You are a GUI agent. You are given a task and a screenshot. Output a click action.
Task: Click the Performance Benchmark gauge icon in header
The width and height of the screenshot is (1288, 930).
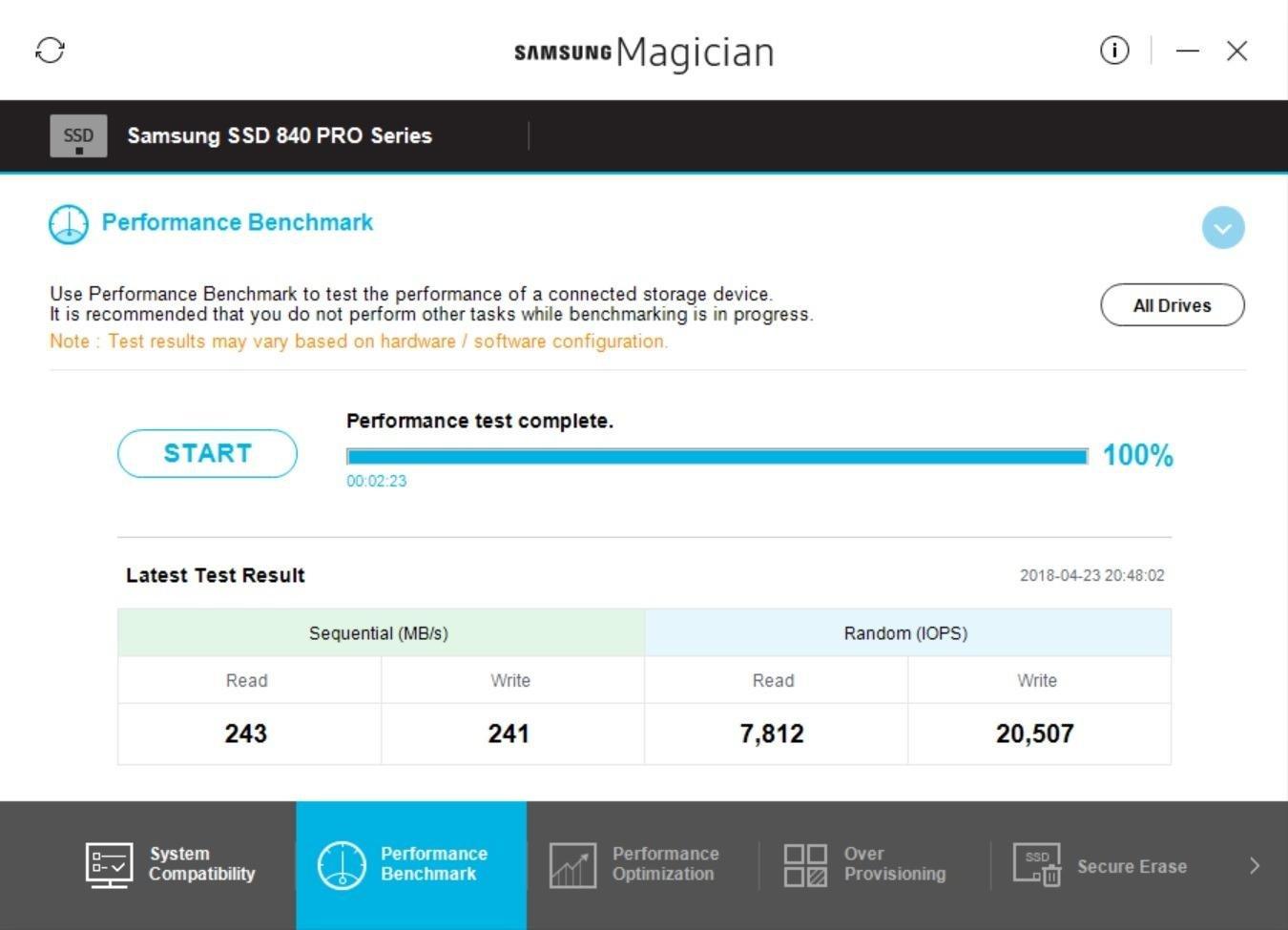click(69, 224)
